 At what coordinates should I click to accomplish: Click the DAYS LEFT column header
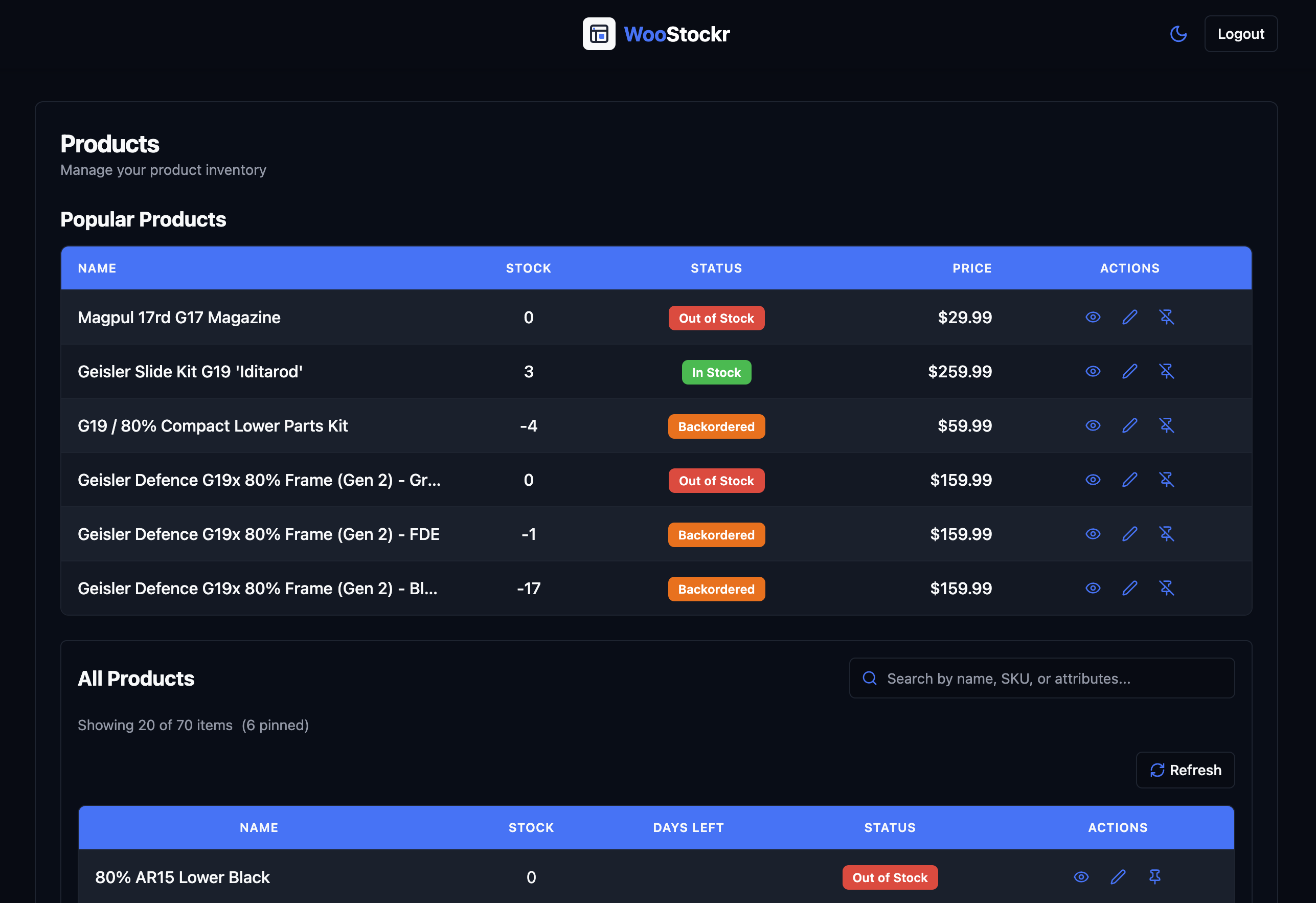point(688,828)
